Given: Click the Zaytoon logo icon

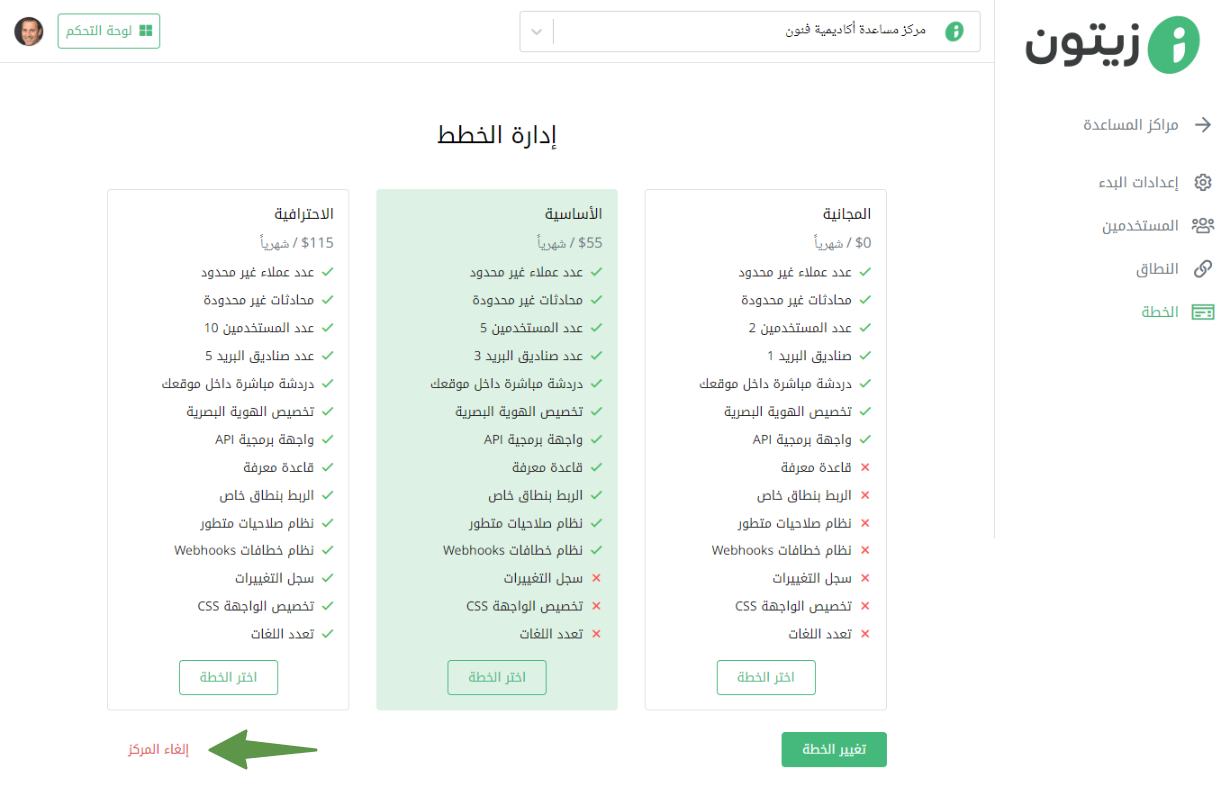Looking at the screenshot, I should 1172,45.
